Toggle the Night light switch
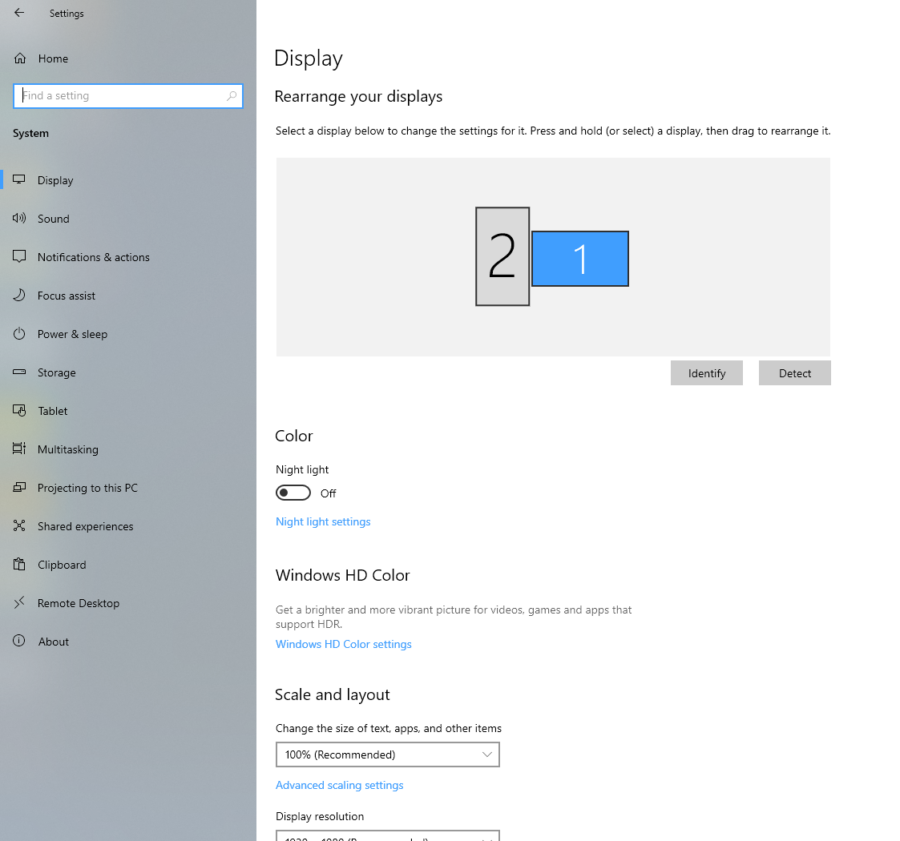Screen dimensions: 900x841 (x=293, y=493)
